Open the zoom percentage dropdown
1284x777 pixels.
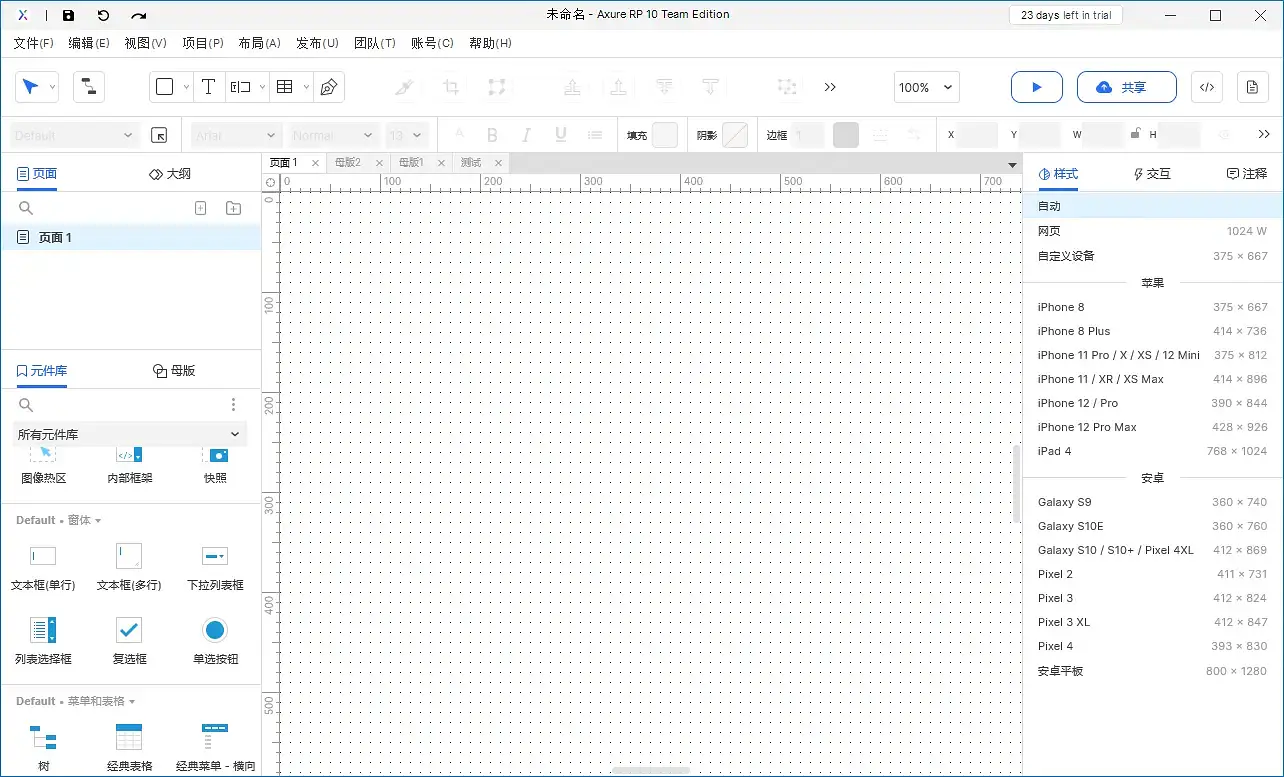(x=925, y=87)
